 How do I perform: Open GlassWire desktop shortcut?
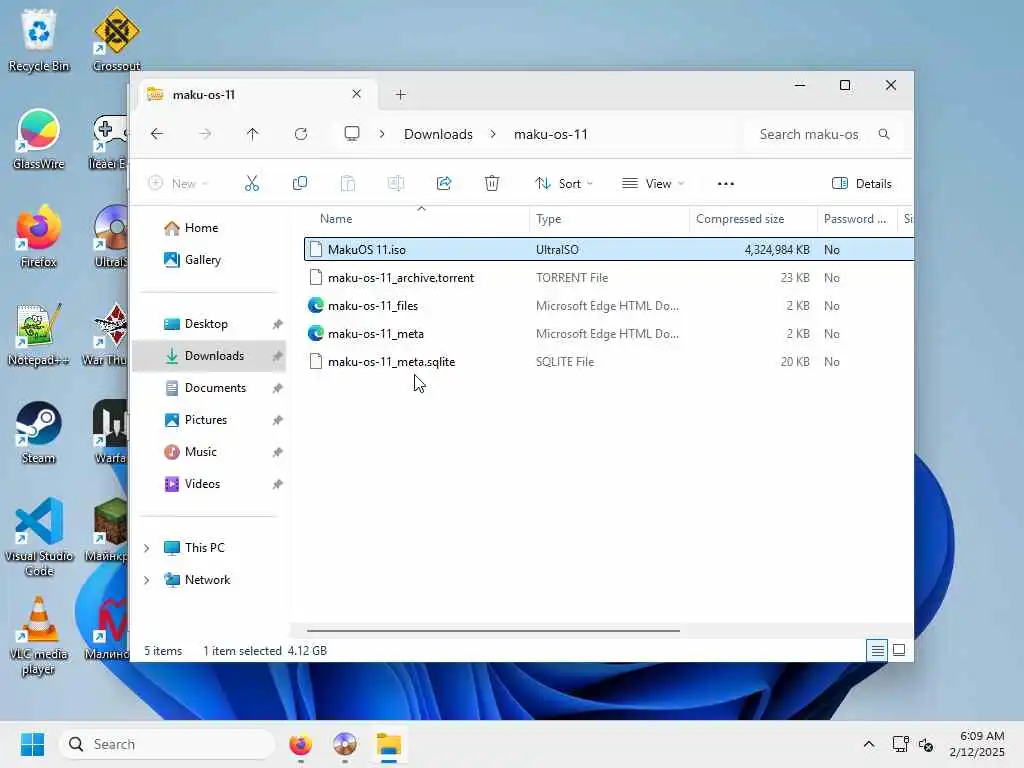click(x=39, y=139)
